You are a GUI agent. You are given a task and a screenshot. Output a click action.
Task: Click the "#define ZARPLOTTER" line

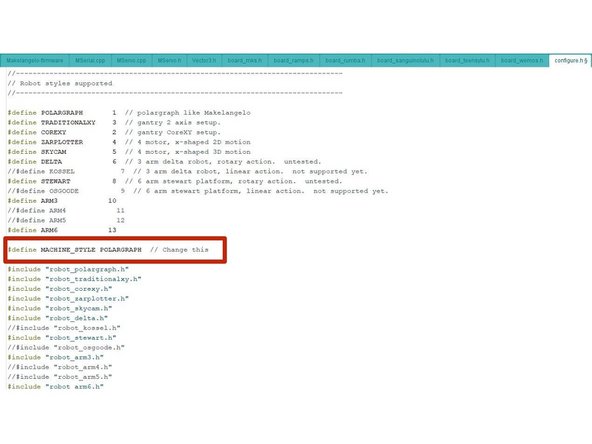click(129, 142)
